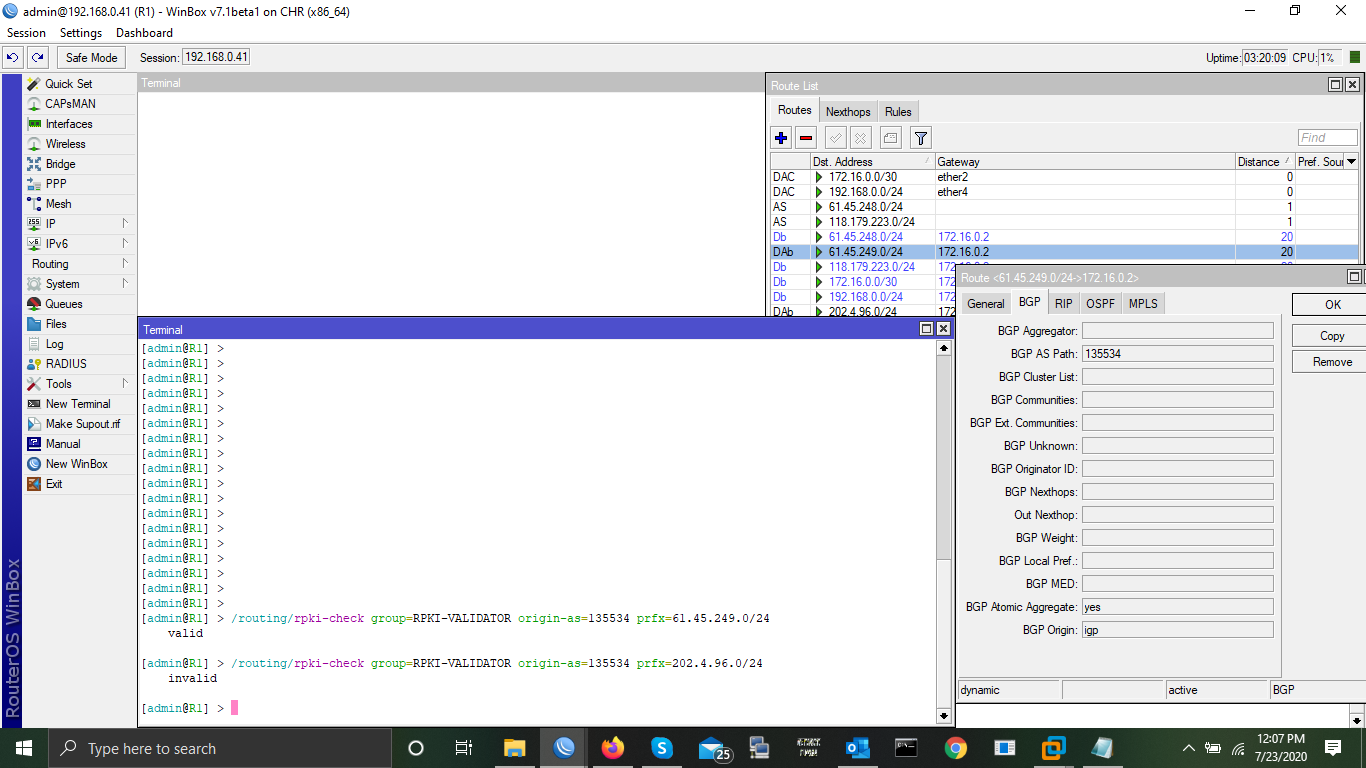Screen dimensions: 1366x768
Task: Click the Terminal window scroll-up arrow
Action: tap(943, 348)
